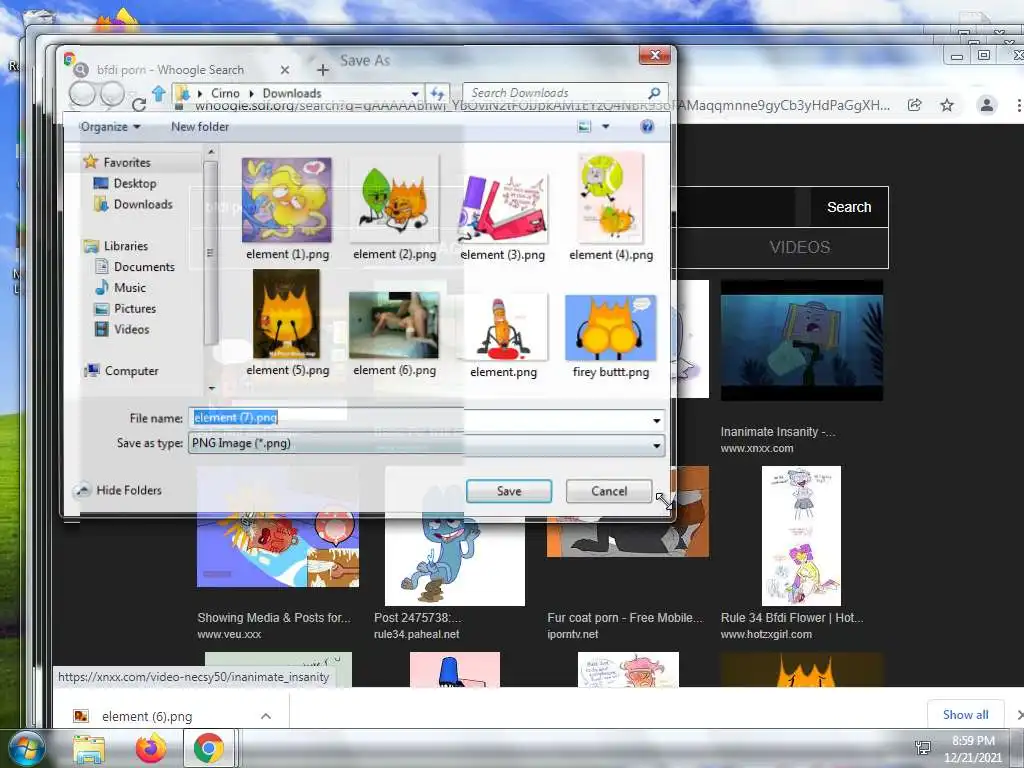The height and width of the screenshot is (768, 1024).
Task: Open the Organize menu
Action: [x=110, y=127]
